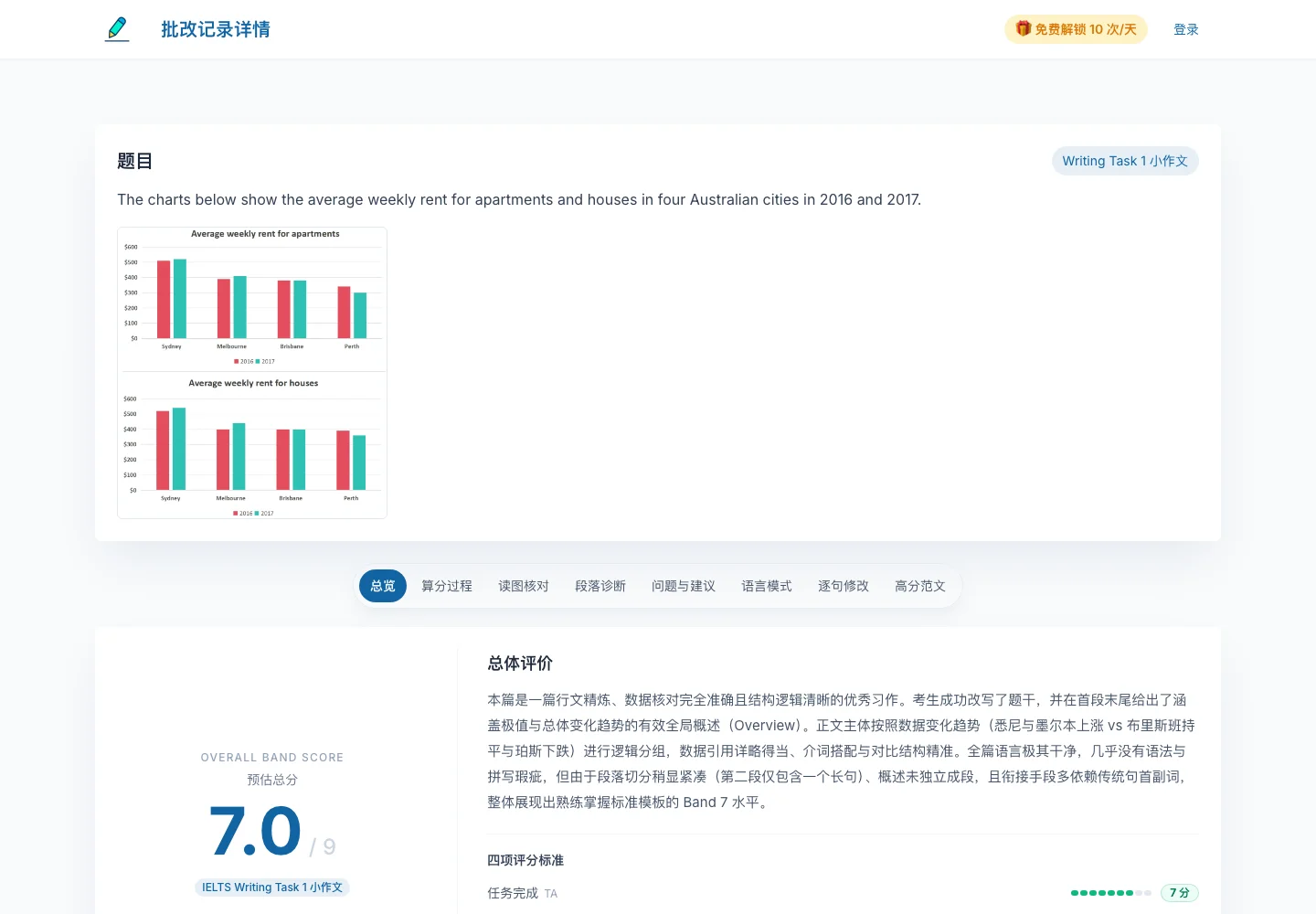Show the 高分范文 tab
1316x914 pixels.
(x=920, y=586)
